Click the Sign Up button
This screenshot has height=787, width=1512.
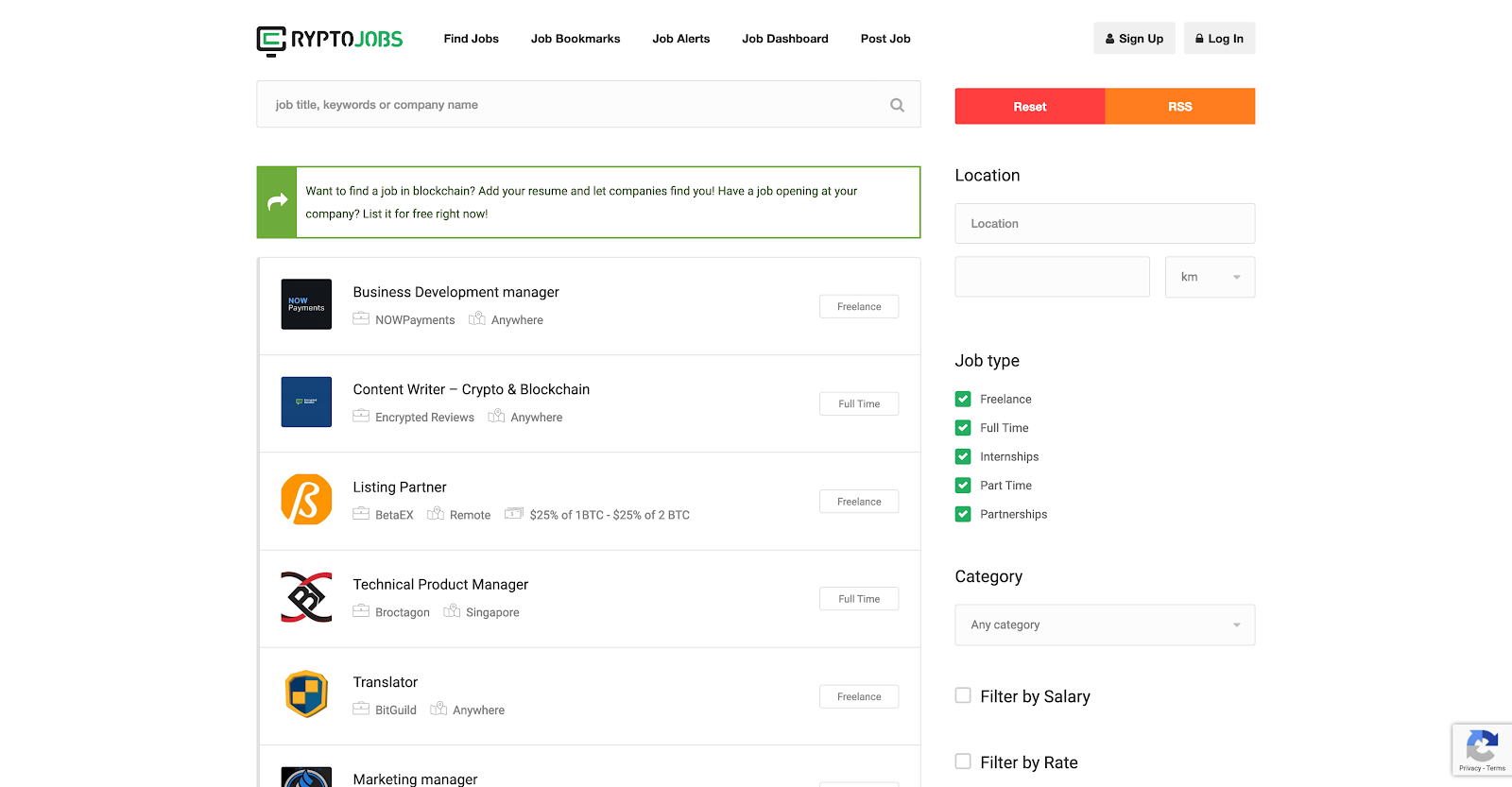click(1134, 39)
